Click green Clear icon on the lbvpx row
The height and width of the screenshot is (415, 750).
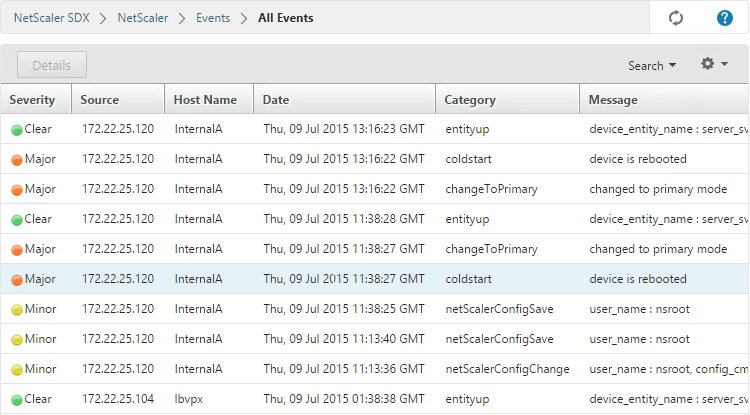(17, 400)
